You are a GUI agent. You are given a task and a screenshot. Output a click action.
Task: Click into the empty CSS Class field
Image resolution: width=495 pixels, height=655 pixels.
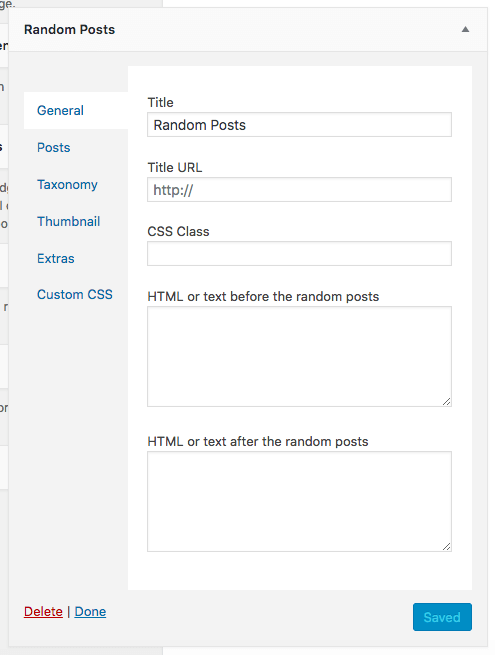(299, 254)
